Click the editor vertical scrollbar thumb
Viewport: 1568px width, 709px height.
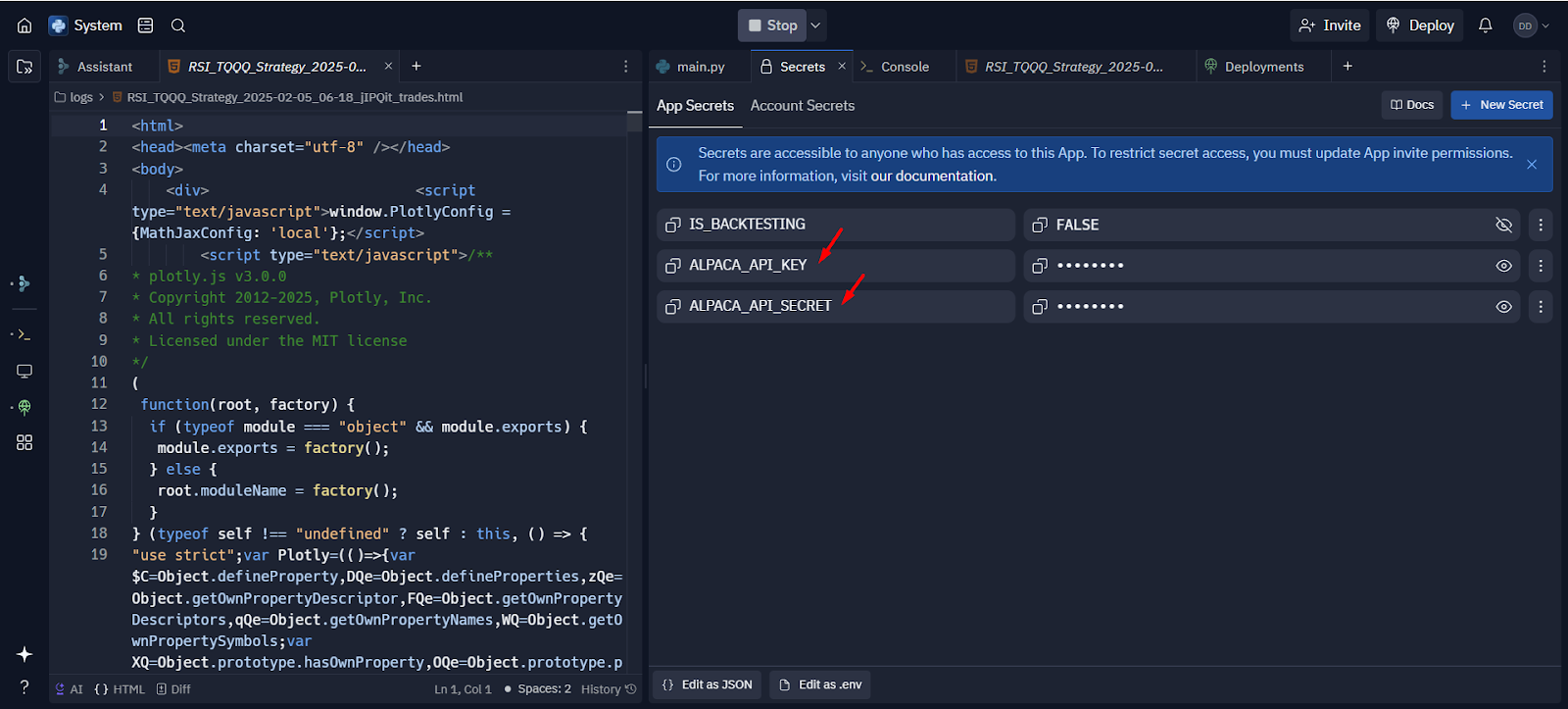pyautogui.click(x=634, y=122)
